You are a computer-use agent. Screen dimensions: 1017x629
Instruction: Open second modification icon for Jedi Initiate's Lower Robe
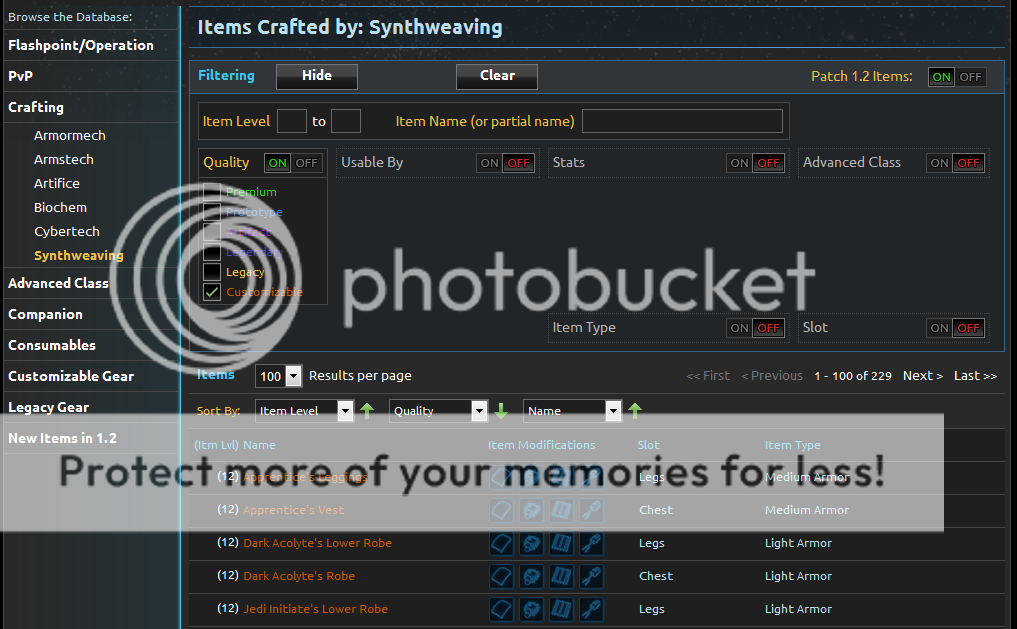pos(531,609)
